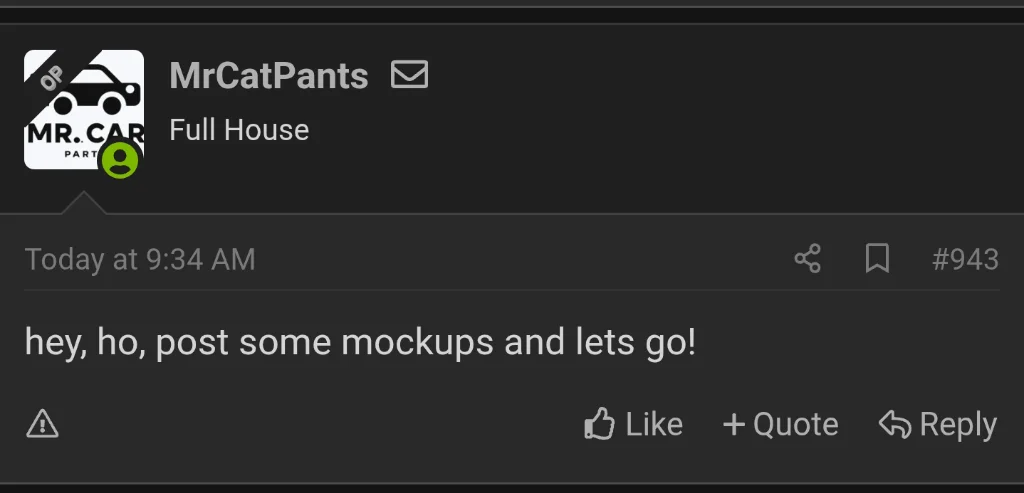This screenshot has width=1024, height=493.
Task: Click the "Full House" user title
Action: [239, 130]
